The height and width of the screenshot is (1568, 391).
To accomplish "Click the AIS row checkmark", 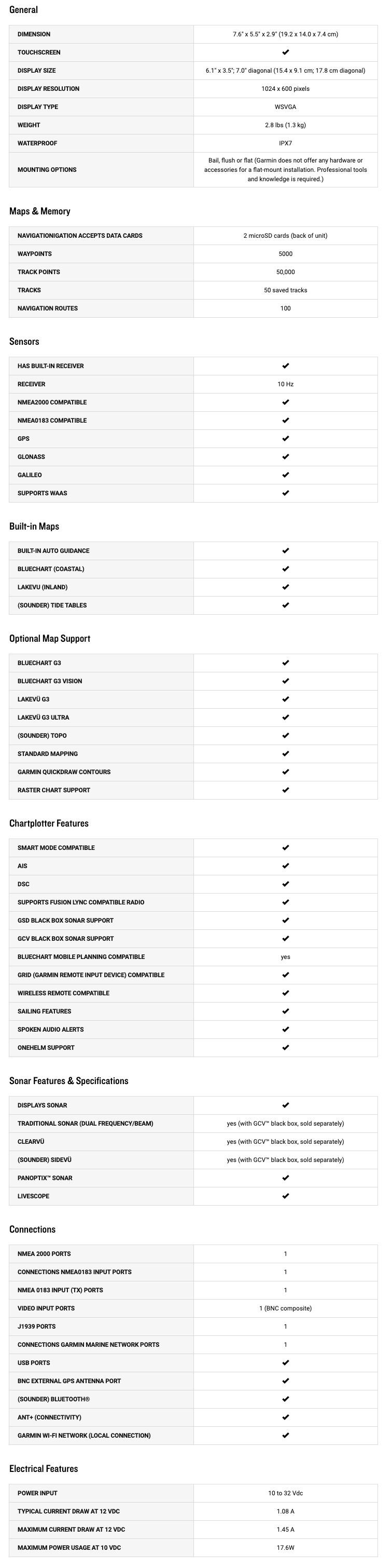I will [x=285, y=866].
